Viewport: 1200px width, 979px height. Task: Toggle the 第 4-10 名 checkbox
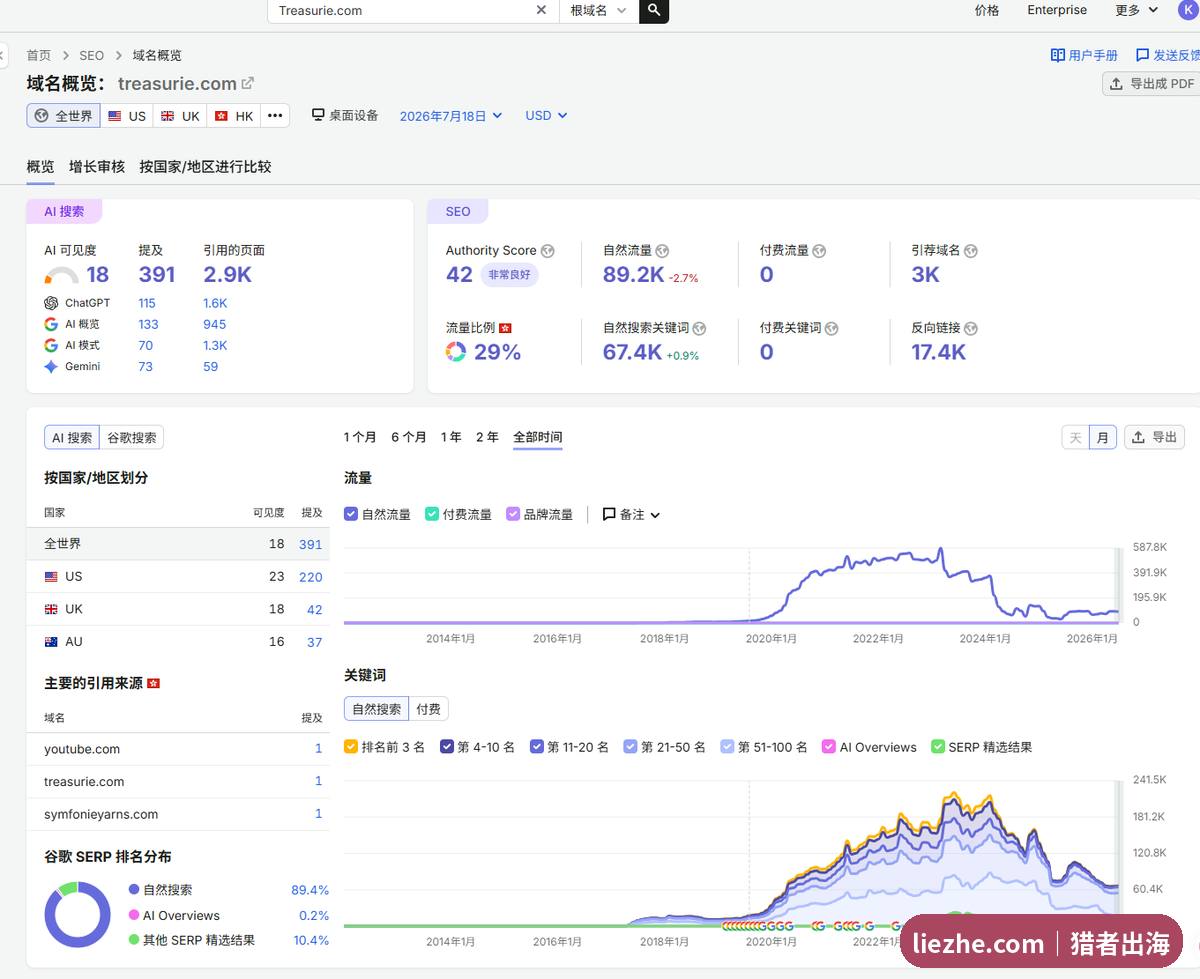(x=447, y=746)
